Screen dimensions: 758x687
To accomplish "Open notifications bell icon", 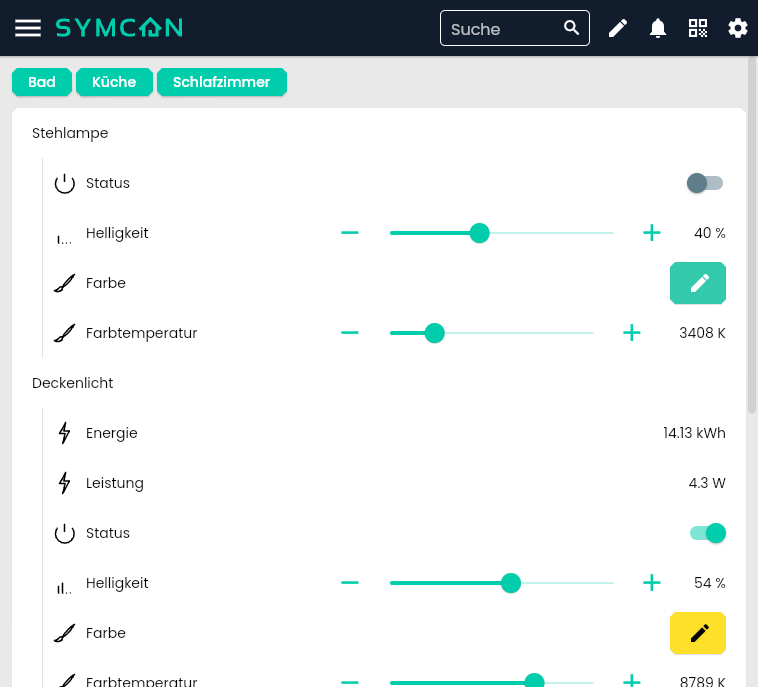I will pyautogui.click(x=658, y=28).
